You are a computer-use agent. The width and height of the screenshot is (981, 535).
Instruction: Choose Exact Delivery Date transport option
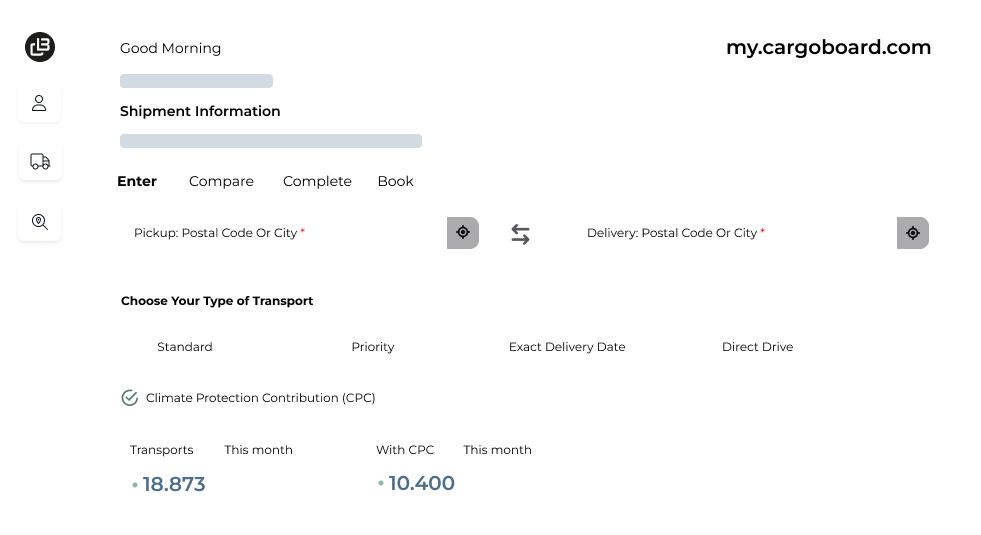[566, 347]
